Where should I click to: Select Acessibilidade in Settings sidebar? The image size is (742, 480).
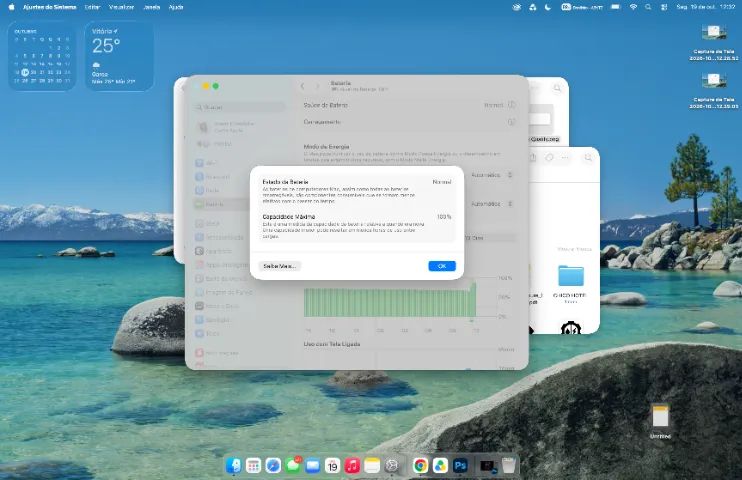(219, 237)
